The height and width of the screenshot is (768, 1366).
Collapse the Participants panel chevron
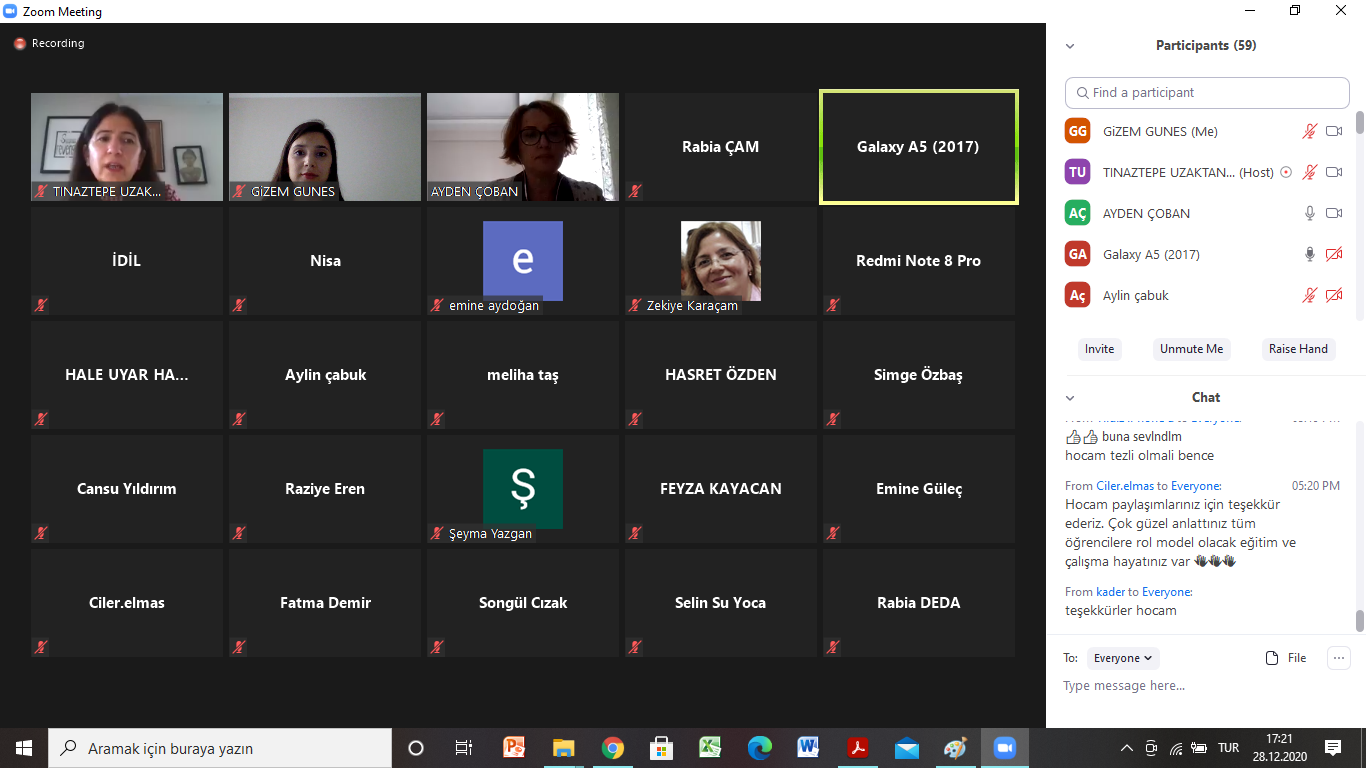1070,46
